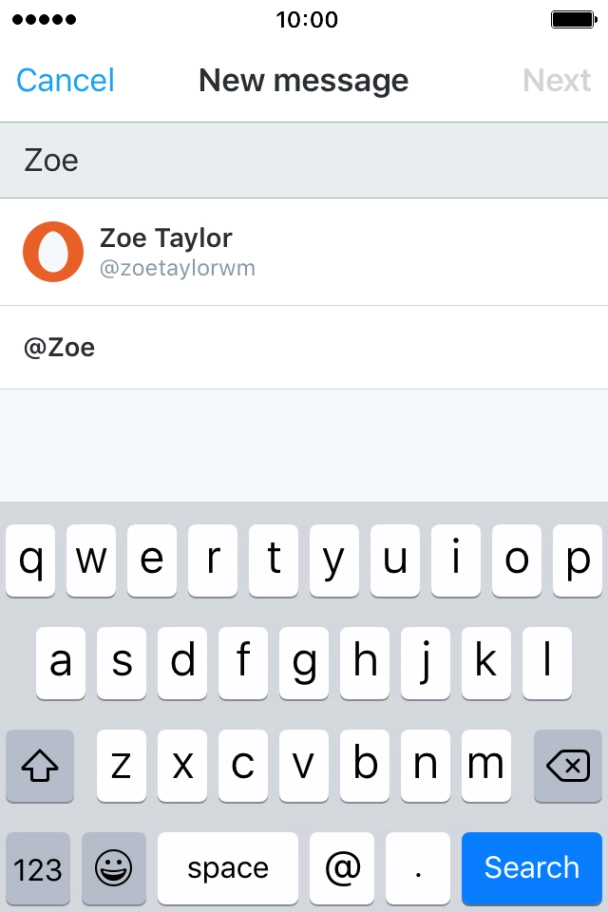Tap the letter z key
The width and height of the screenshot is (608, 912).
click(121, 766)
